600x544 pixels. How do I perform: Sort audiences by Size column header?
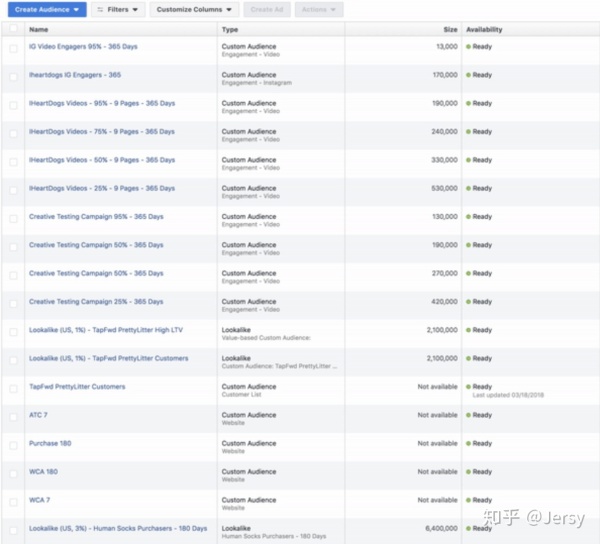tap(450, 30)
